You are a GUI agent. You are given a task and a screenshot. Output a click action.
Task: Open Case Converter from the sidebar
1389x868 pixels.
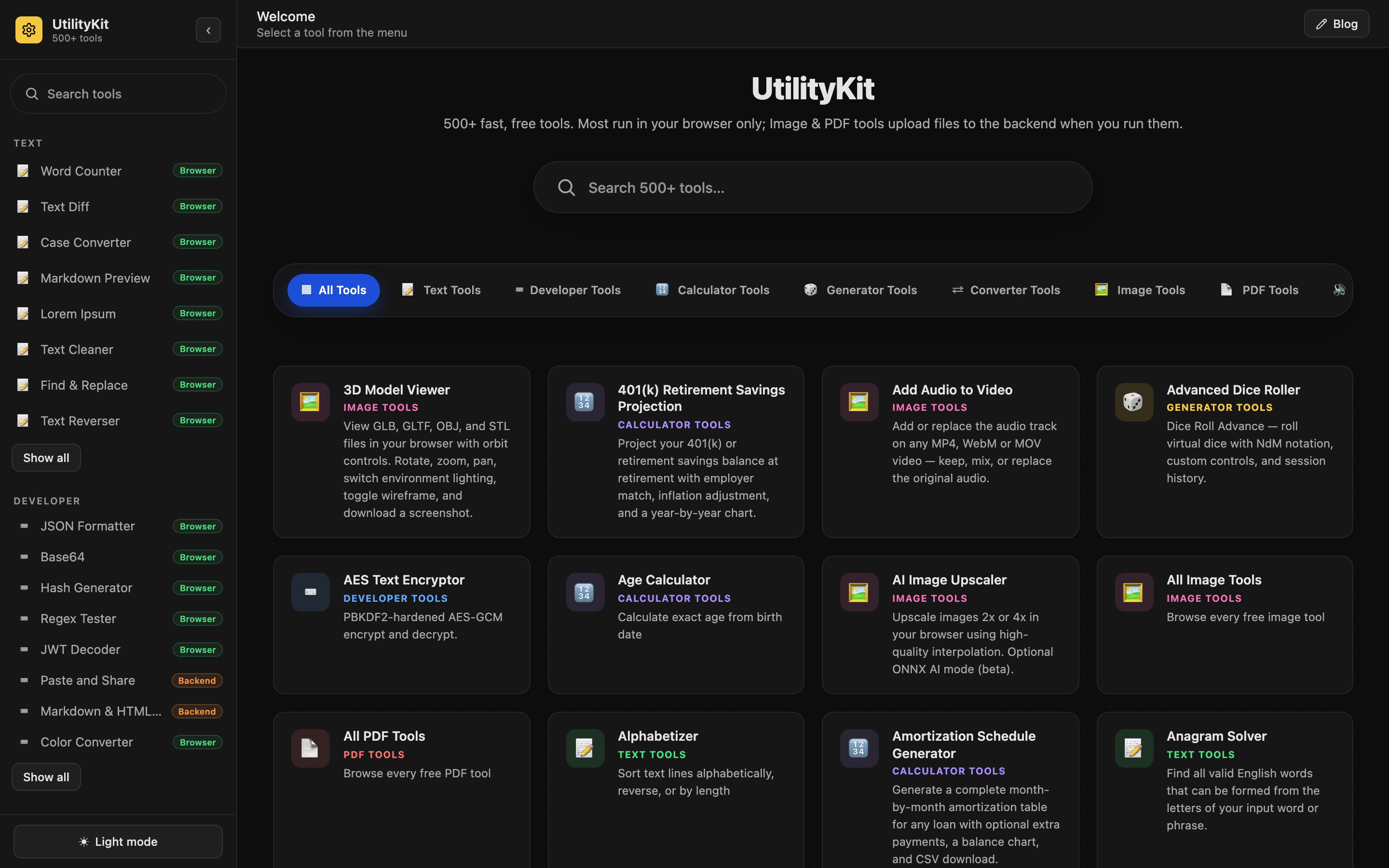[118, 242]
